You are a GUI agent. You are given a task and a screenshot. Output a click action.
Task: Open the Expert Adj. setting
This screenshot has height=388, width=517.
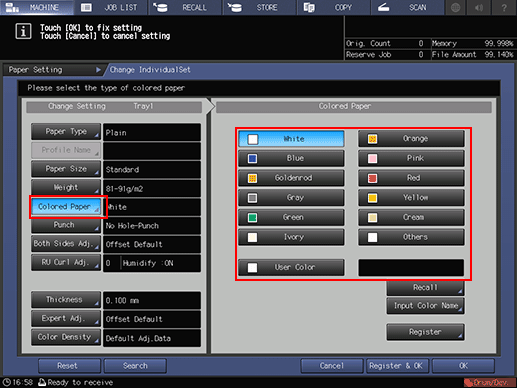(66, 318)
